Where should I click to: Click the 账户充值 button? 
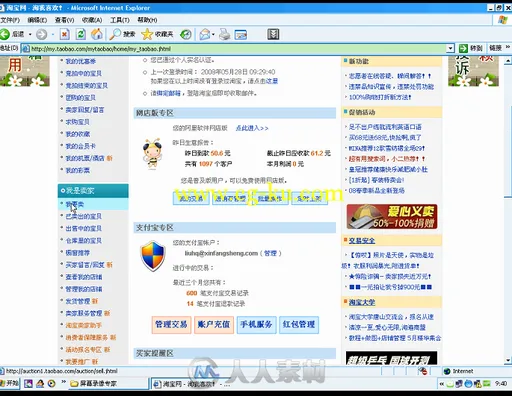click(214, 325)
